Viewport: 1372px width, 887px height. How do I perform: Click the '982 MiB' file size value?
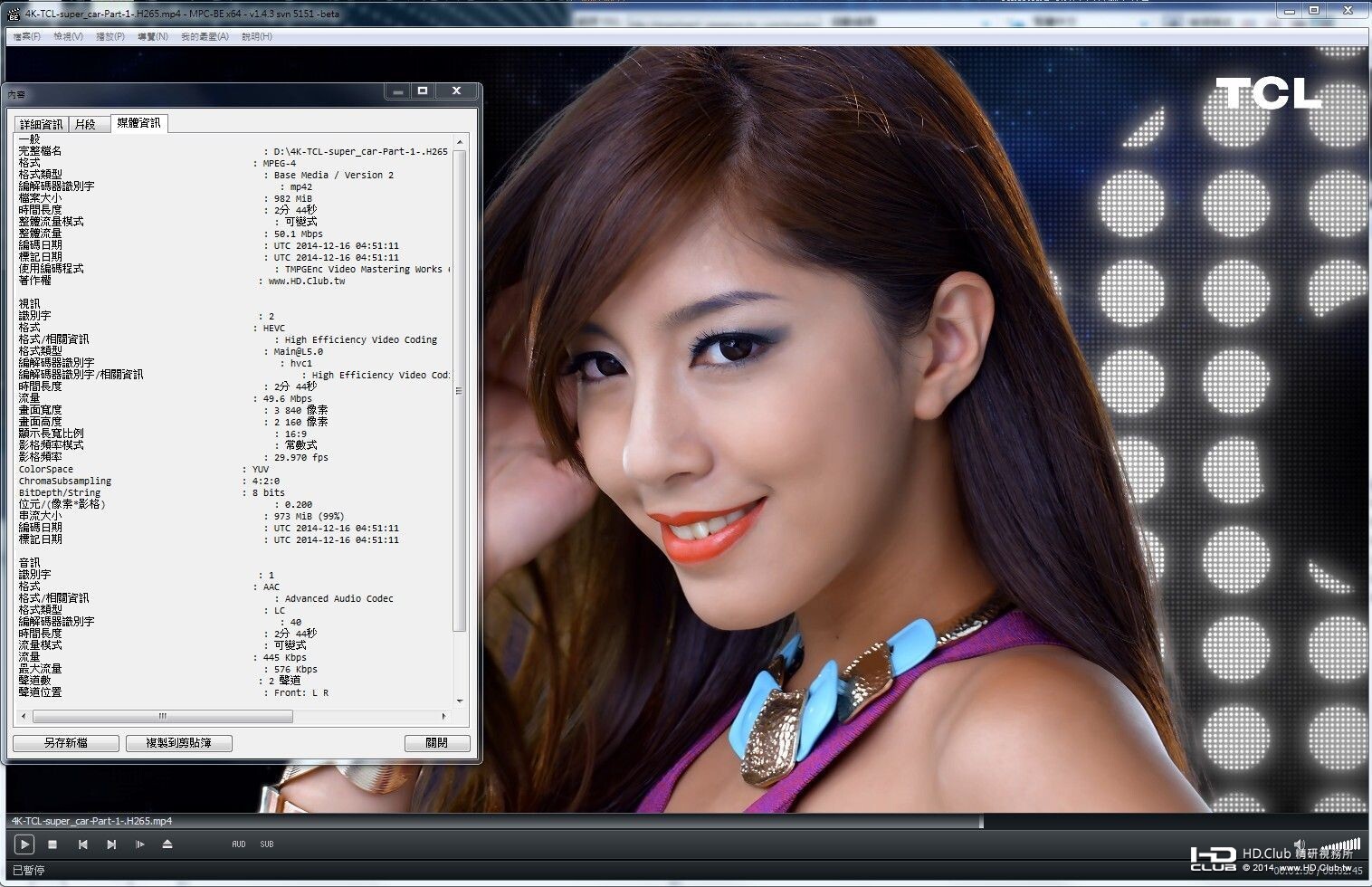pyautogui.click(x=293, y=198)
